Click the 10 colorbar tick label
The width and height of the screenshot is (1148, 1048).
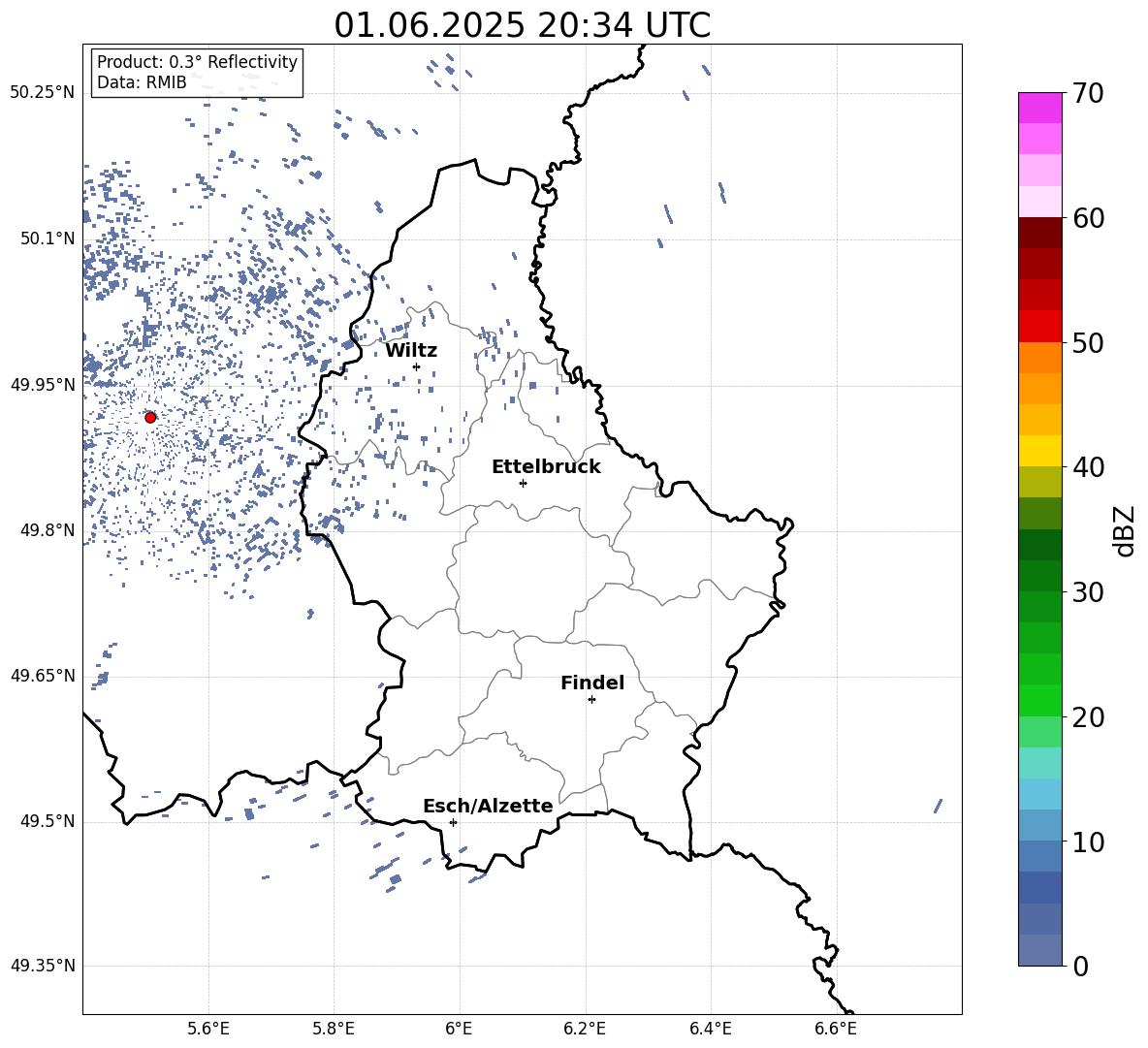(1088, 842)
